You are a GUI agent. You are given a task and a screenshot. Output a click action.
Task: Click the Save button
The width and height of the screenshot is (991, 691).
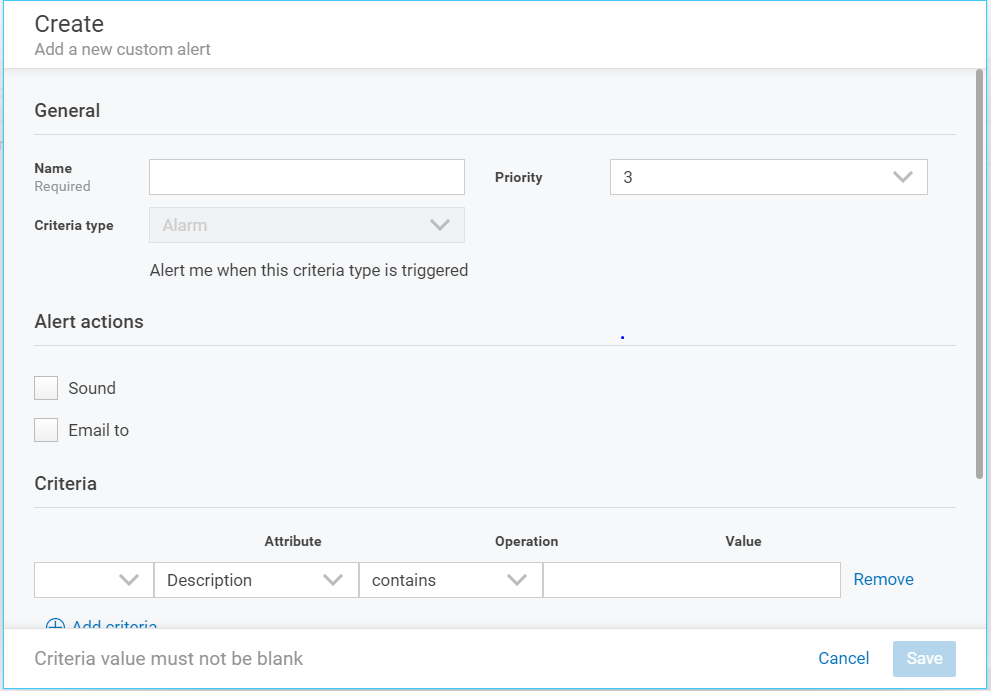924,659
